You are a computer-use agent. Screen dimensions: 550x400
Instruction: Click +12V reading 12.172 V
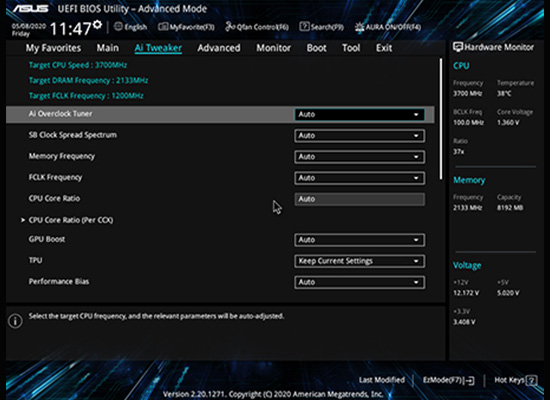466,293
